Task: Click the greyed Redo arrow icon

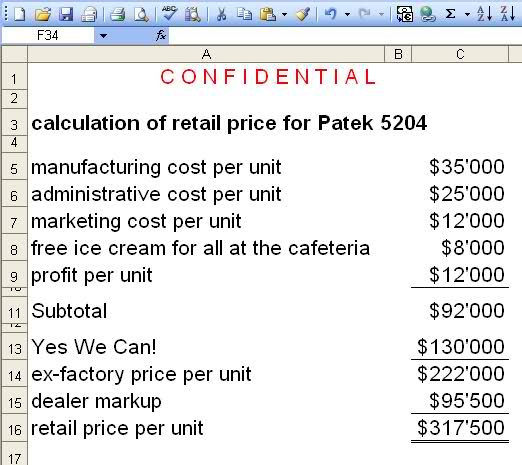Action: pos(364,14)
